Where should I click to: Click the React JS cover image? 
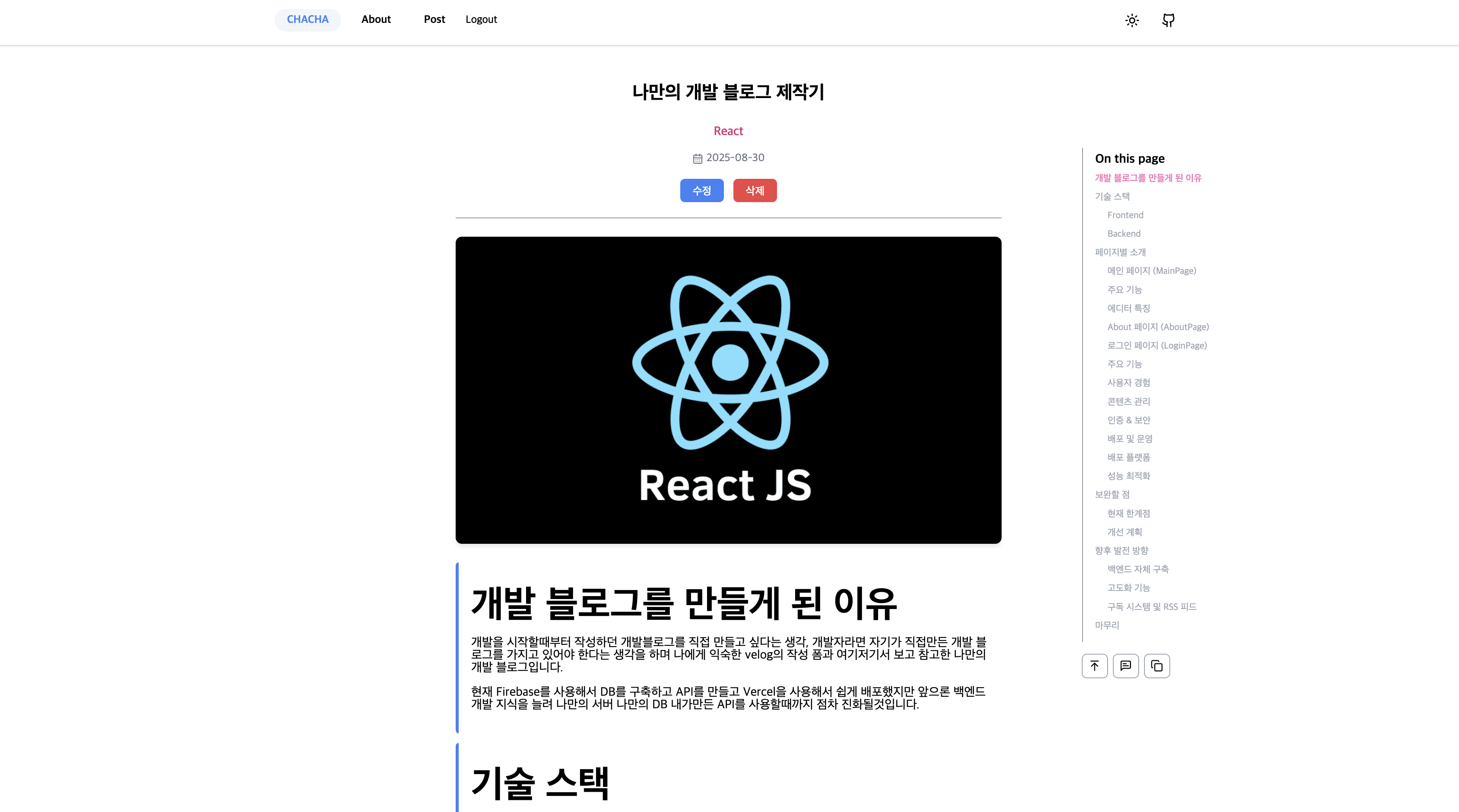728,390
